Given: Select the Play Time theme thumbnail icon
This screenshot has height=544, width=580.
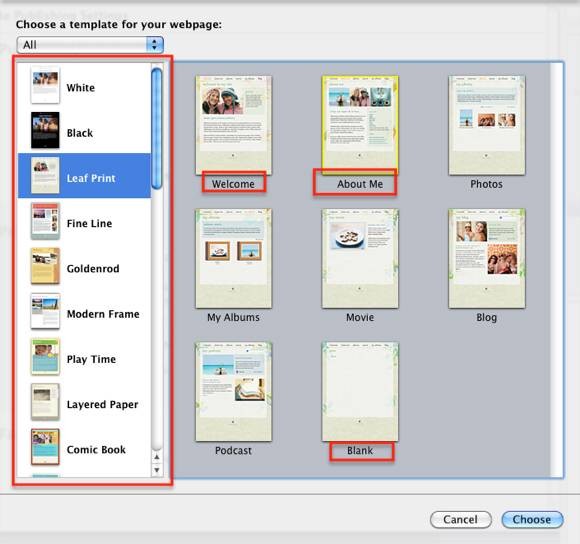Looking at the screenshot, I should [x=45, y=357].
